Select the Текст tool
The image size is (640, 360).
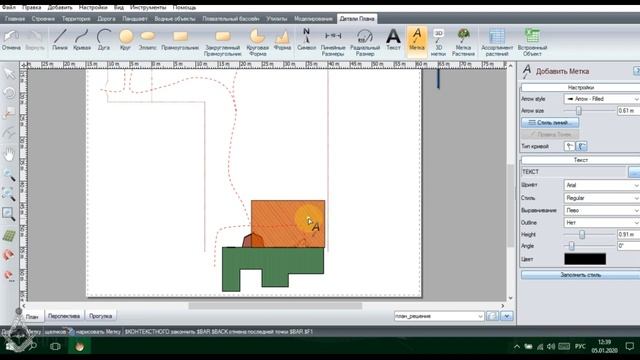click(393, 40)
